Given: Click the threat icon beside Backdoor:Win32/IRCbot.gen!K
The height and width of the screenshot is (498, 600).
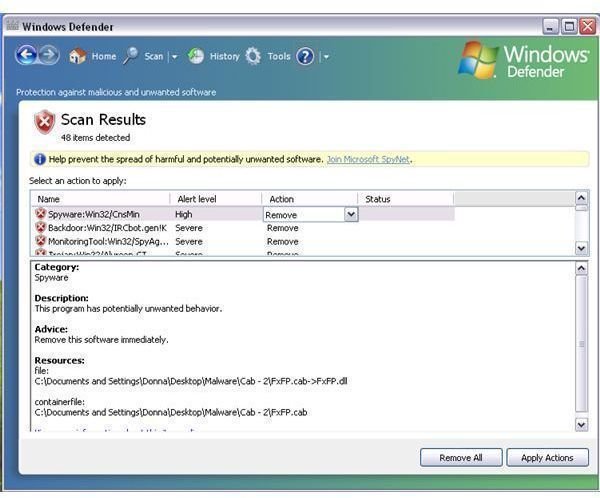Looking at the screenshot, I should pos(41,227).
